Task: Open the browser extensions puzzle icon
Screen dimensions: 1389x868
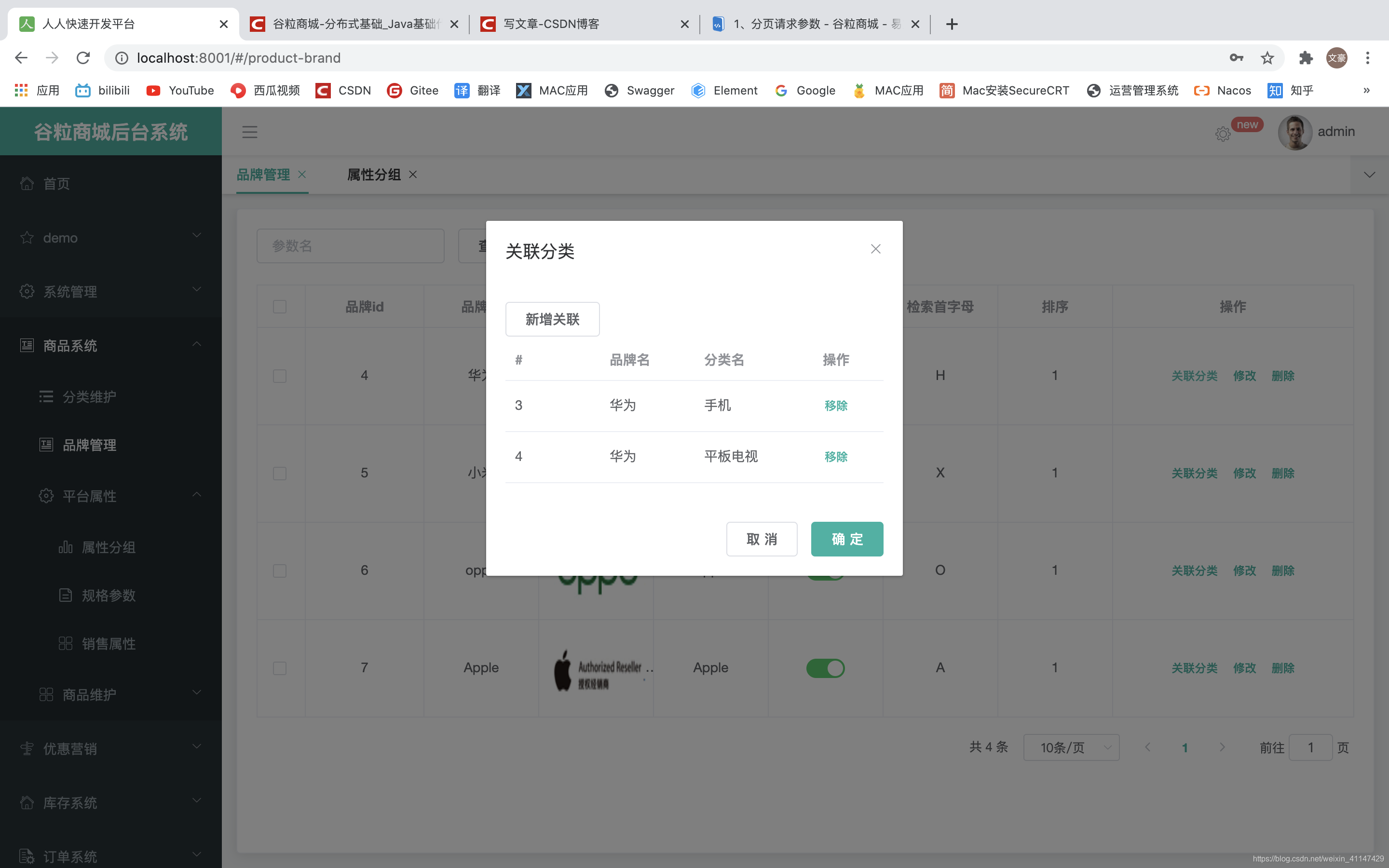Action: click(x=1305, y=58)
